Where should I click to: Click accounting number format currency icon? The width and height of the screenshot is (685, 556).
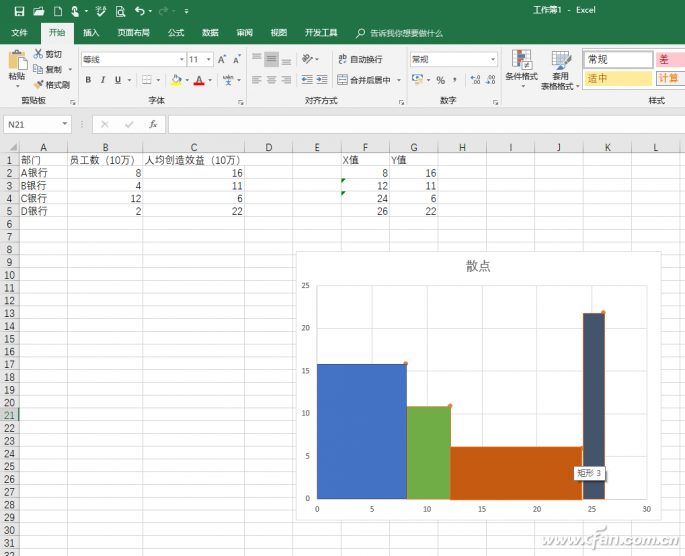click(417, 79)
